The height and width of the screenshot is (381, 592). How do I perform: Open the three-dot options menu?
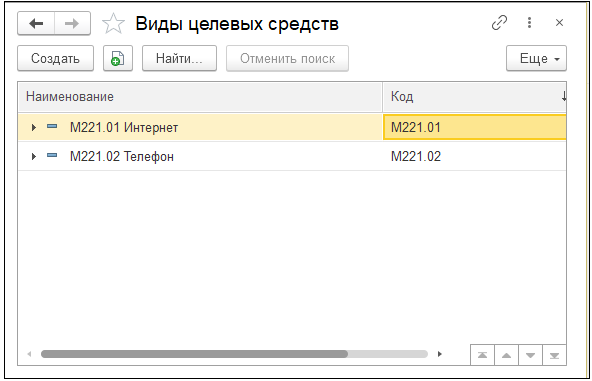click(x=529, y=23)
